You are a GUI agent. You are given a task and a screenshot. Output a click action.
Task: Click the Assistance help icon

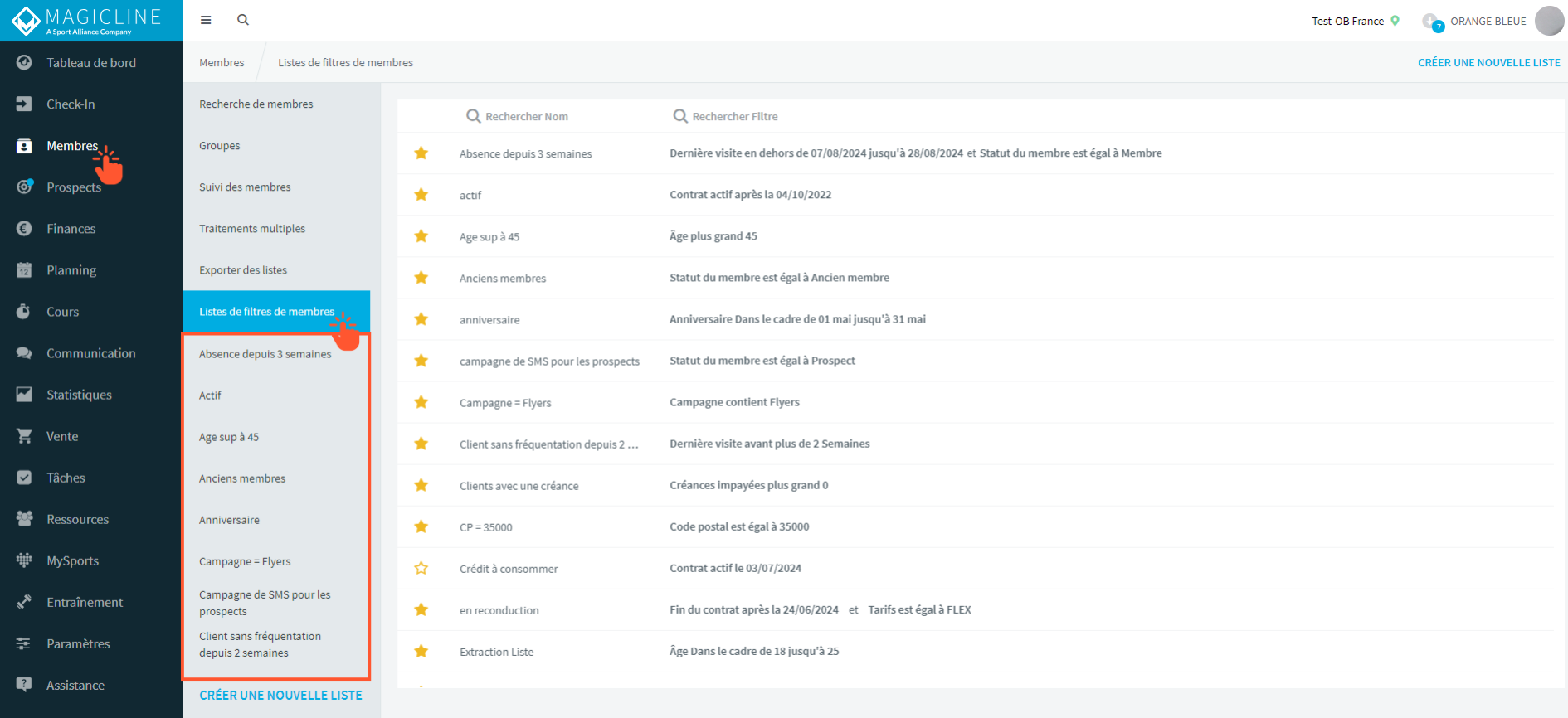click(24, 685)
